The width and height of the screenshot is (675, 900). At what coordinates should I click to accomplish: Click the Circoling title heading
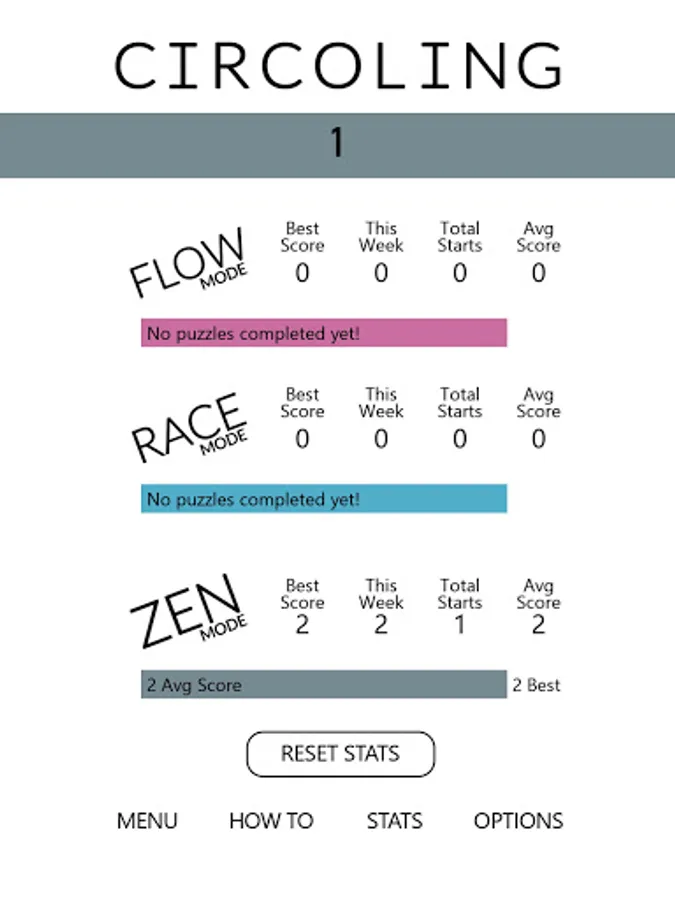[338, 66]
